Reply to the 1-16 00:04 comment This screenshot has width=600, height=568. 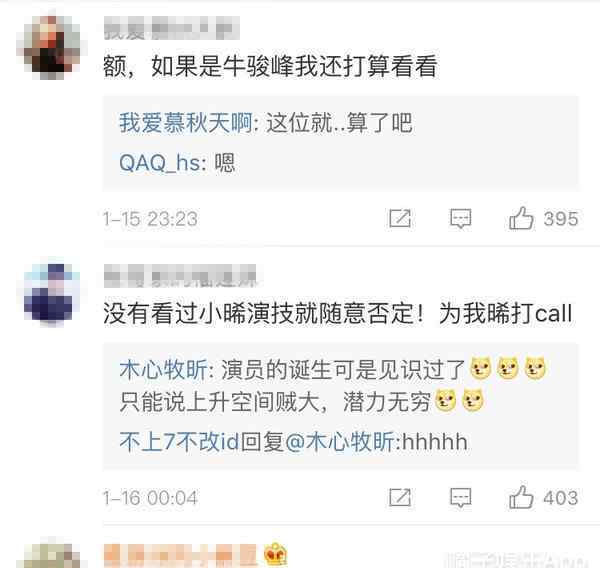click(460, 498)
